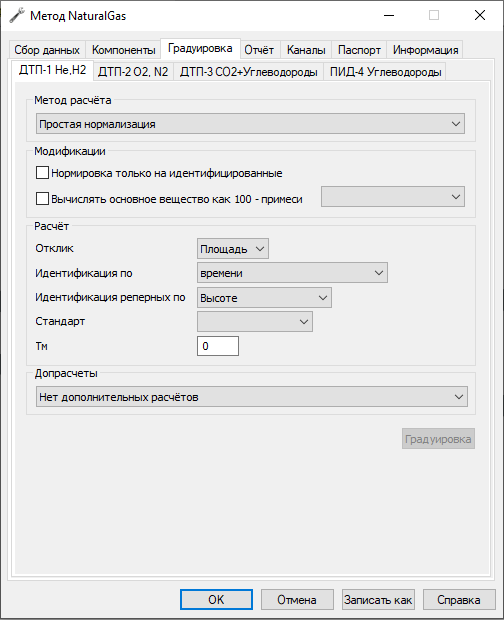Open Идентификация реперных по dropdown
This screenshot has width=504, height=620.
[x=264, y=298]
